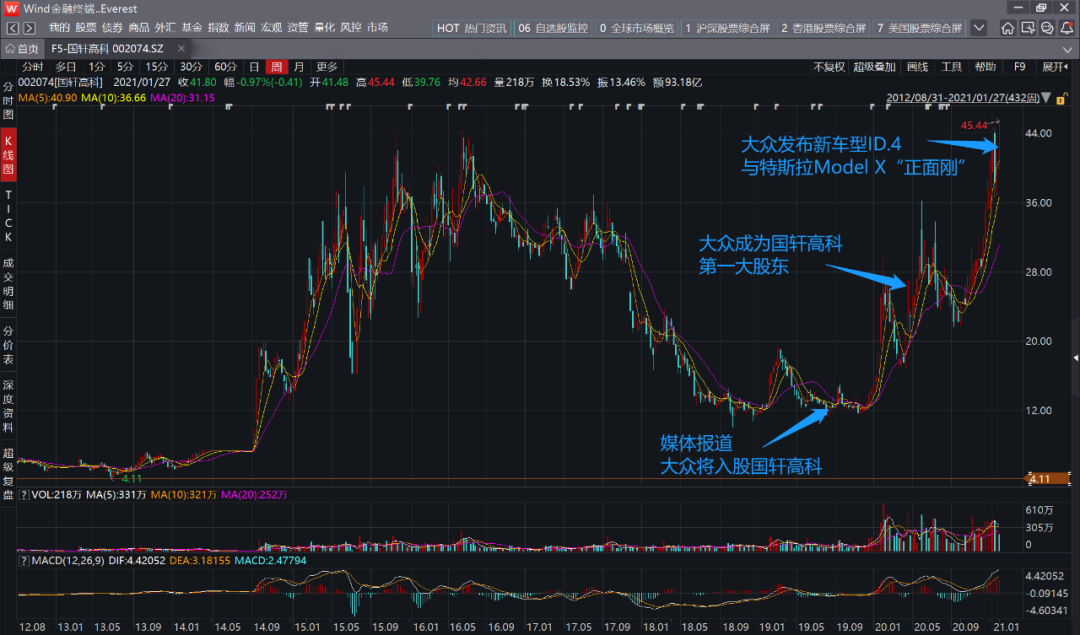Open the chat message bubble icon
The image size is (1080, 635).
pos(1046,28)
